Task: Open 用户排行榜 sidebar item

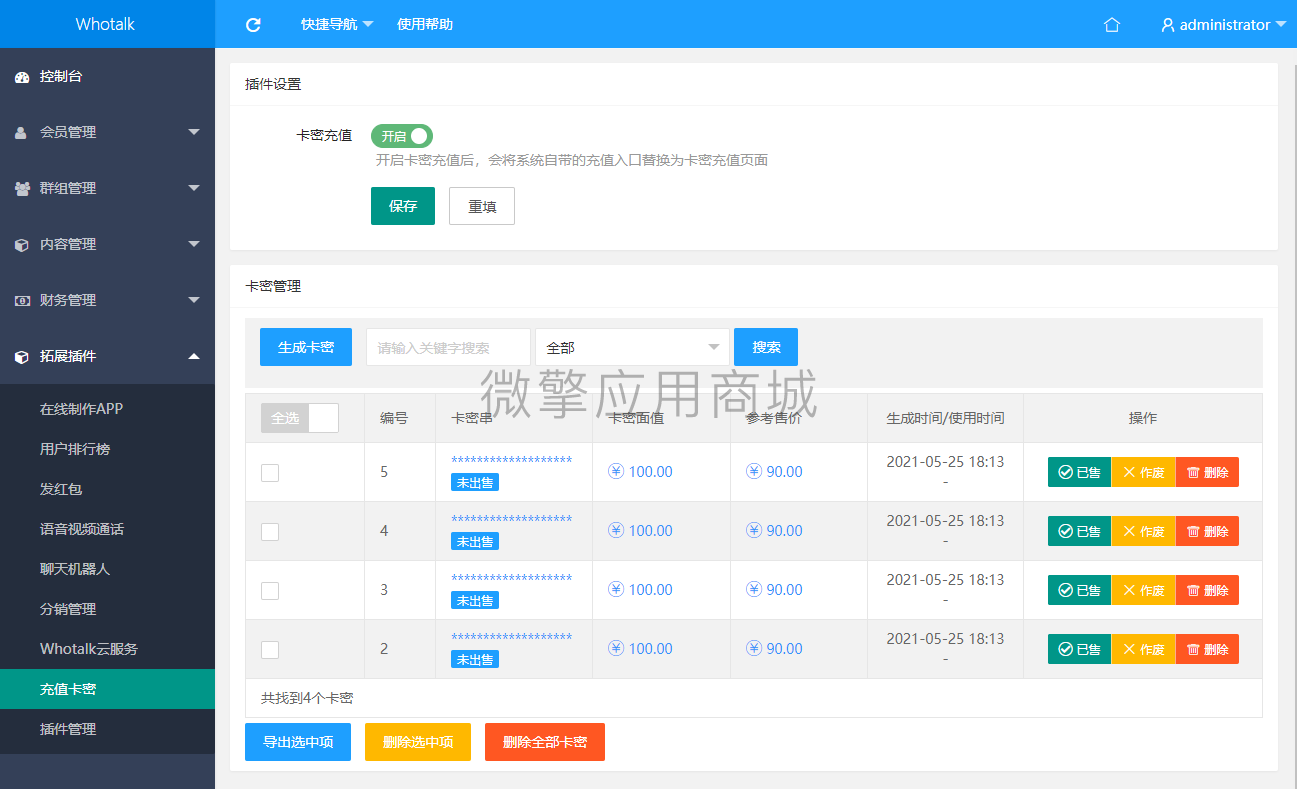Action: [x=107, y=449]
